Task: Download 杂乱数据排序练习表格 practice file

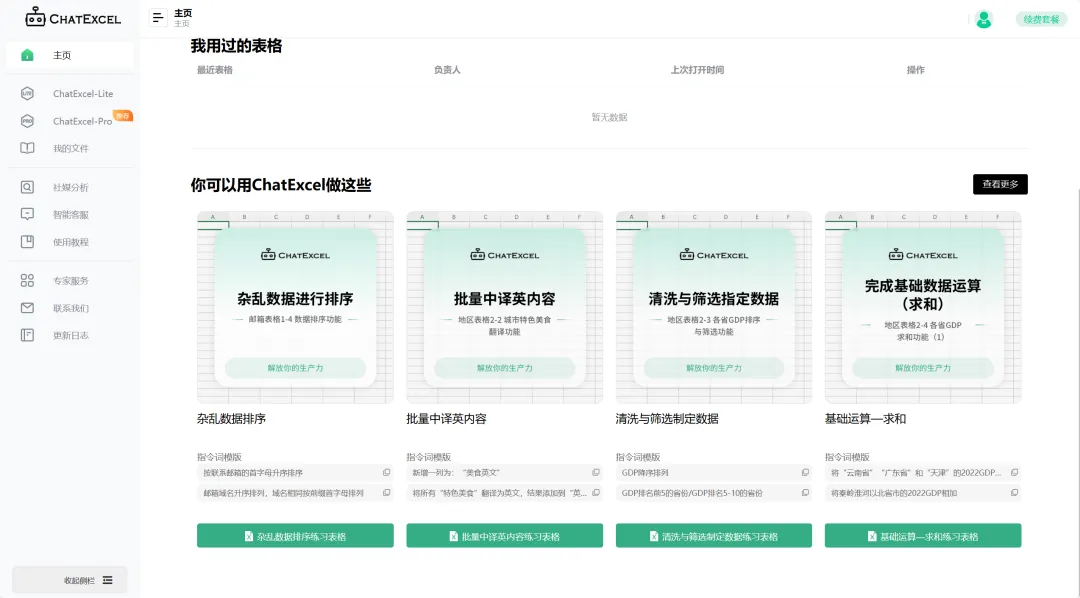Action: 293,535
